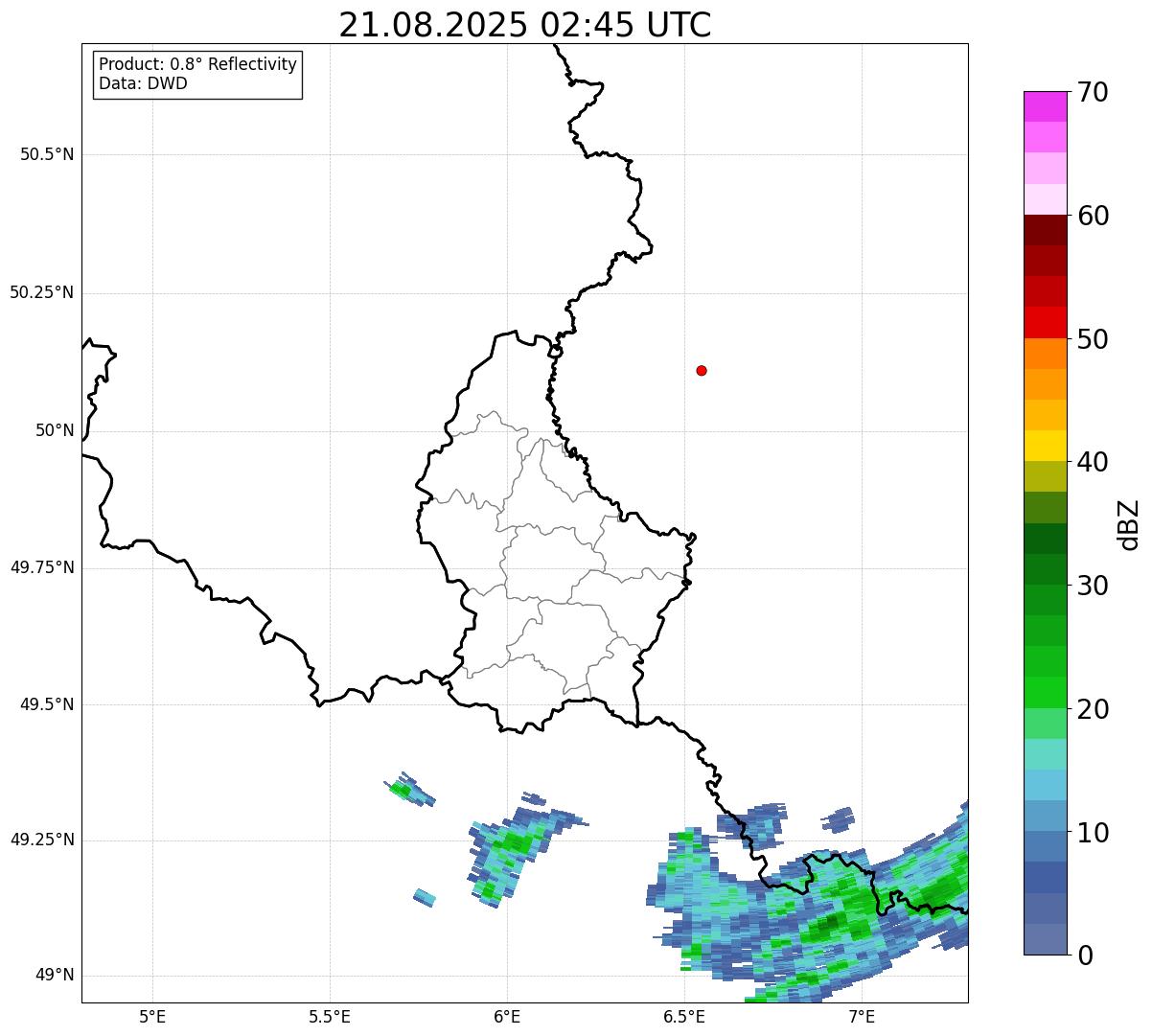Click the 49.5°N latitude label
1152x1036 pixels.
pos(47,704)
